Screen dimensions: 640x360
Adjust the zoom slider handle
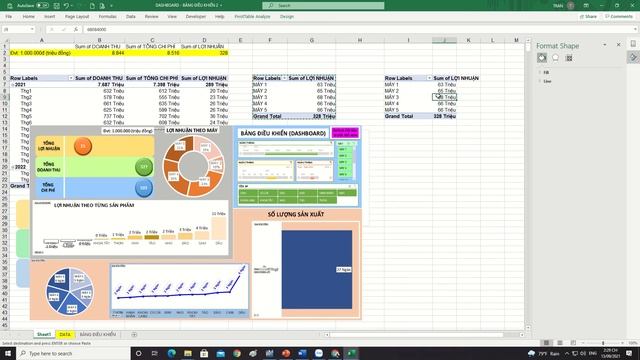[603, 343]
